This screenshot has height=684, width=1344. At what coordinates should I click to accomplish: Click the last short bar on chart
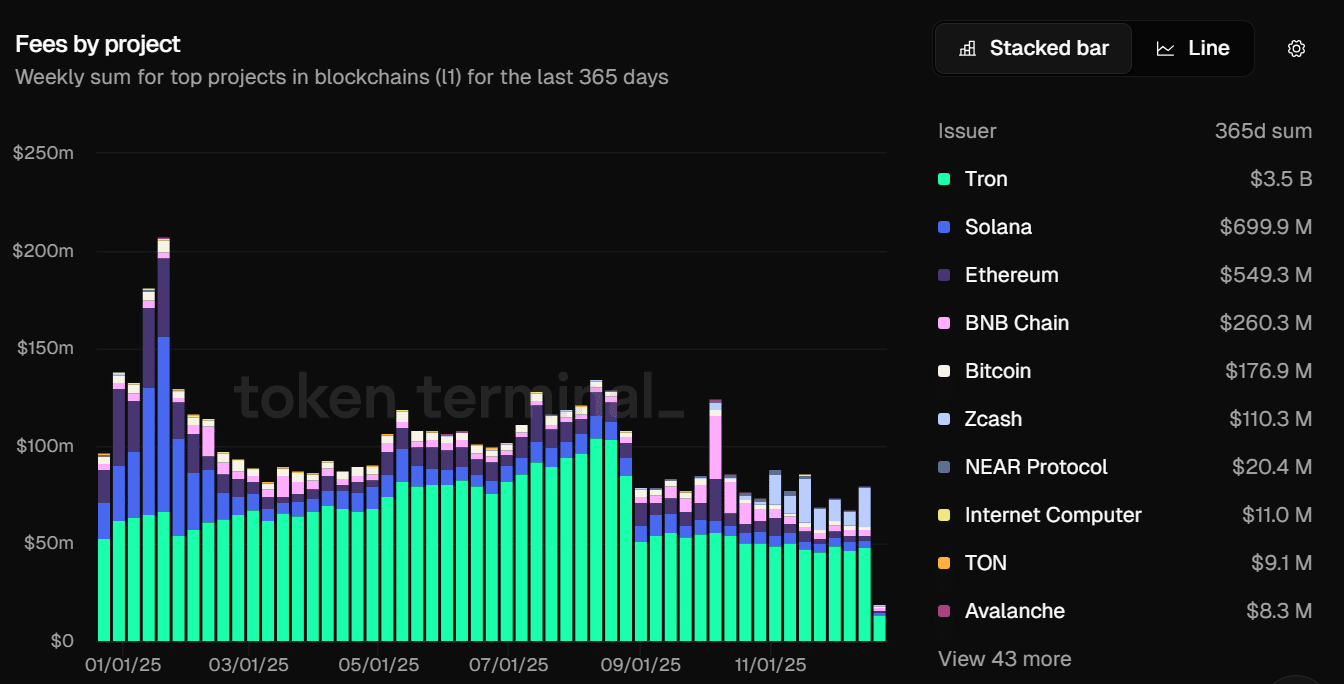point(879,625)
